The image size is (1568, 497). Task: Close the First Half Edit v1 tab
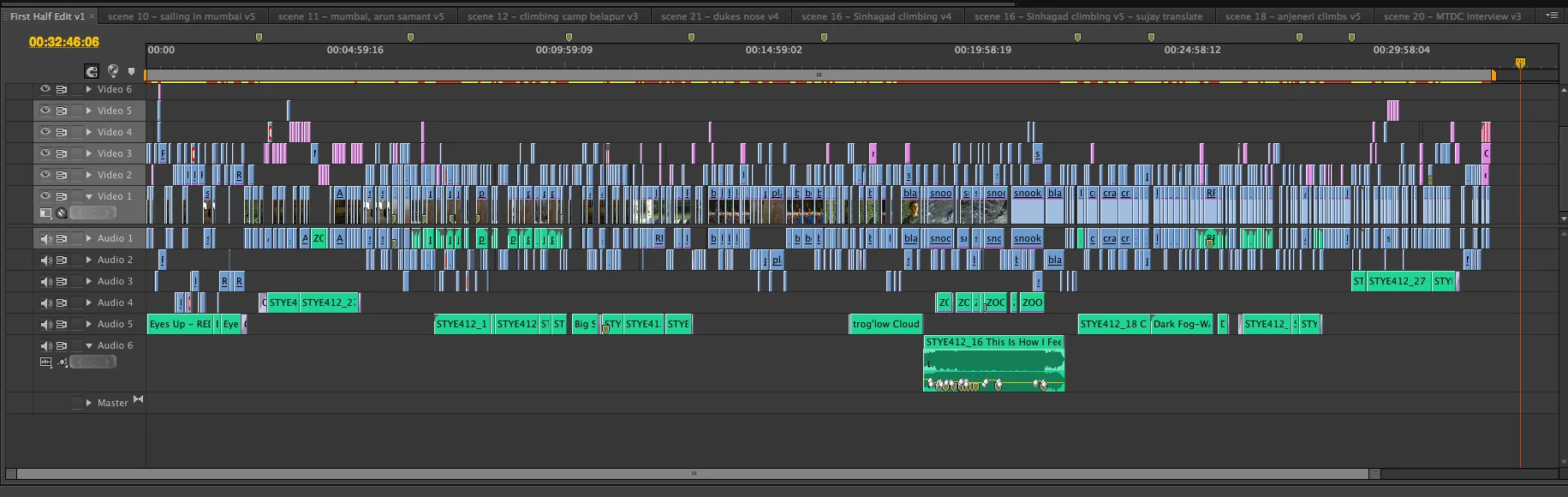(92, 16)
